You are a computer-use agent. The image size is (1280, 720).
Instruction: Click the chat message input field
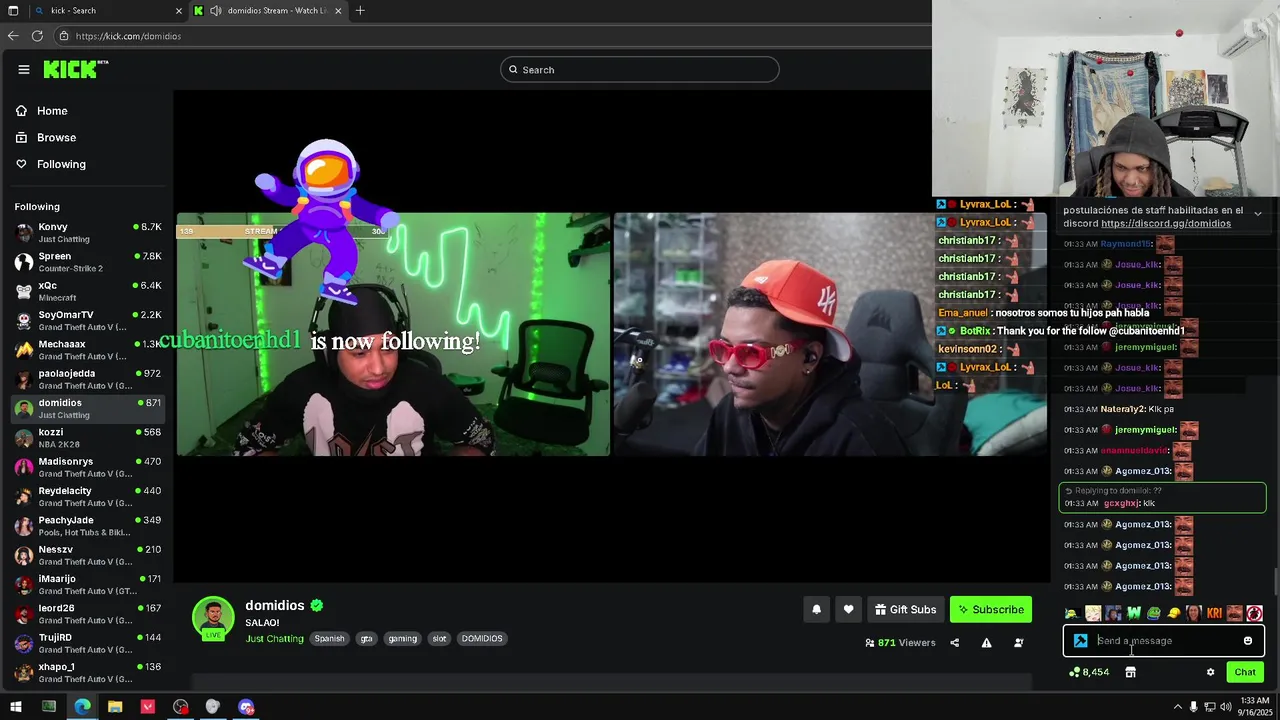1164,641
